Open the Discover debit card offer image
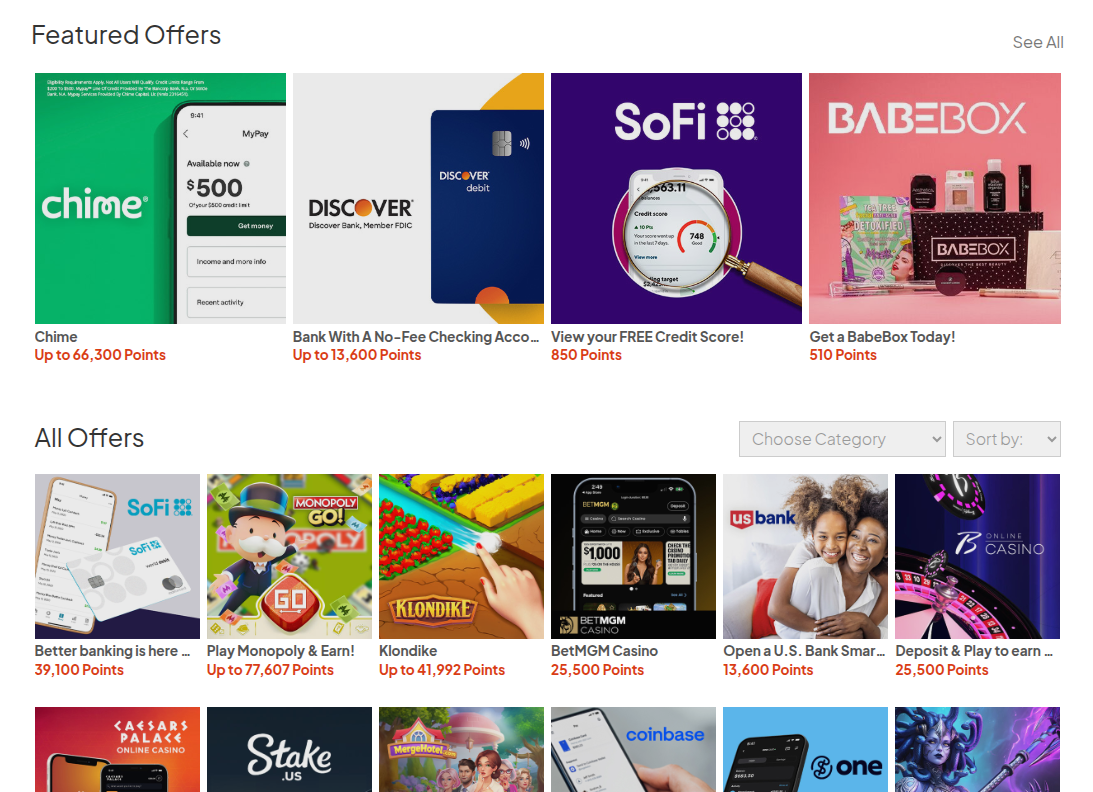The height and width of the screenshot is (792, 1093). coord(418,198)
